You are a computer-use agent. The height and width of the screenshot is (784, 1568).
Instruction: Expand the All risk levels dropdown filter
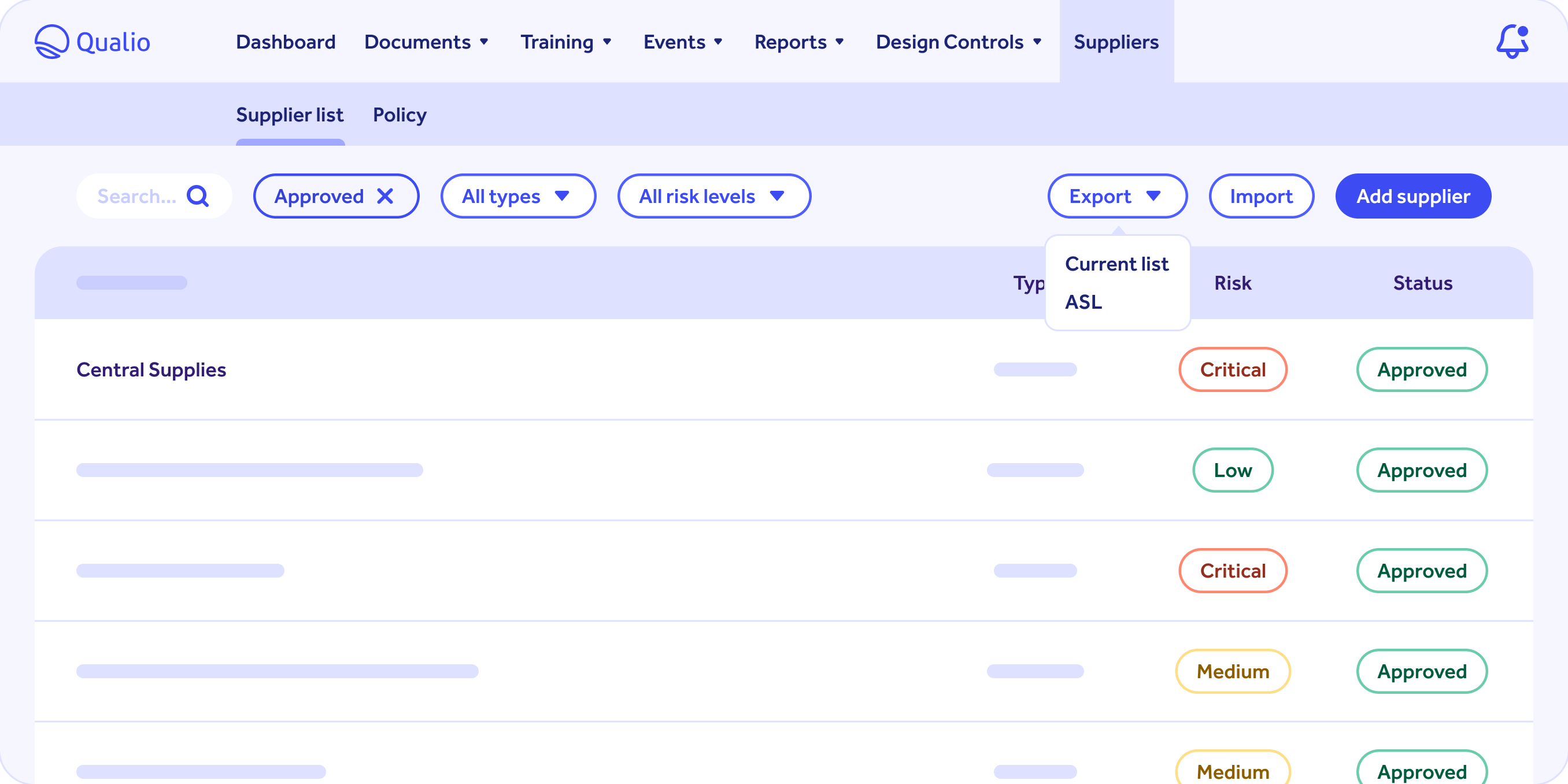click(x=714, y=196)
